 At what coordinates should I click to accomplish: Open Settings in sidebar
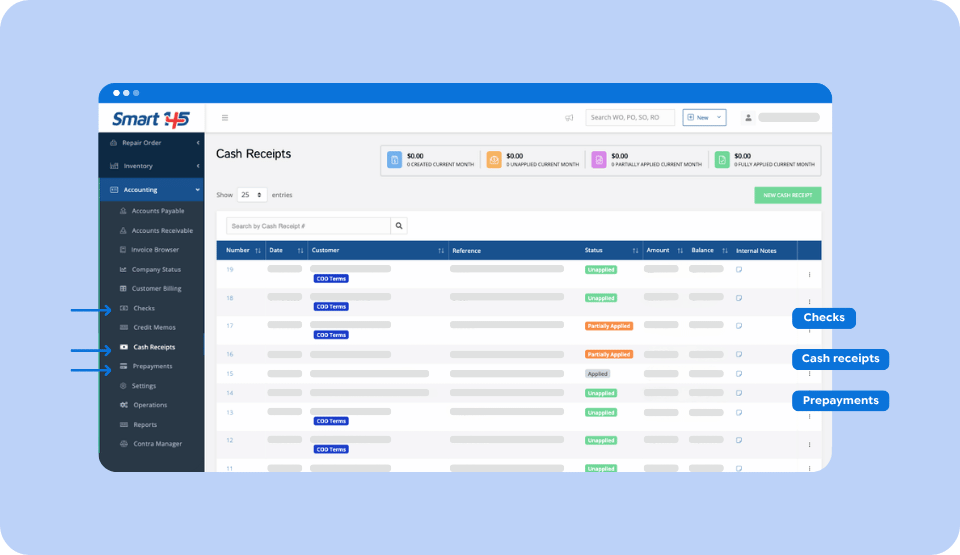click(x=143, y=386)
